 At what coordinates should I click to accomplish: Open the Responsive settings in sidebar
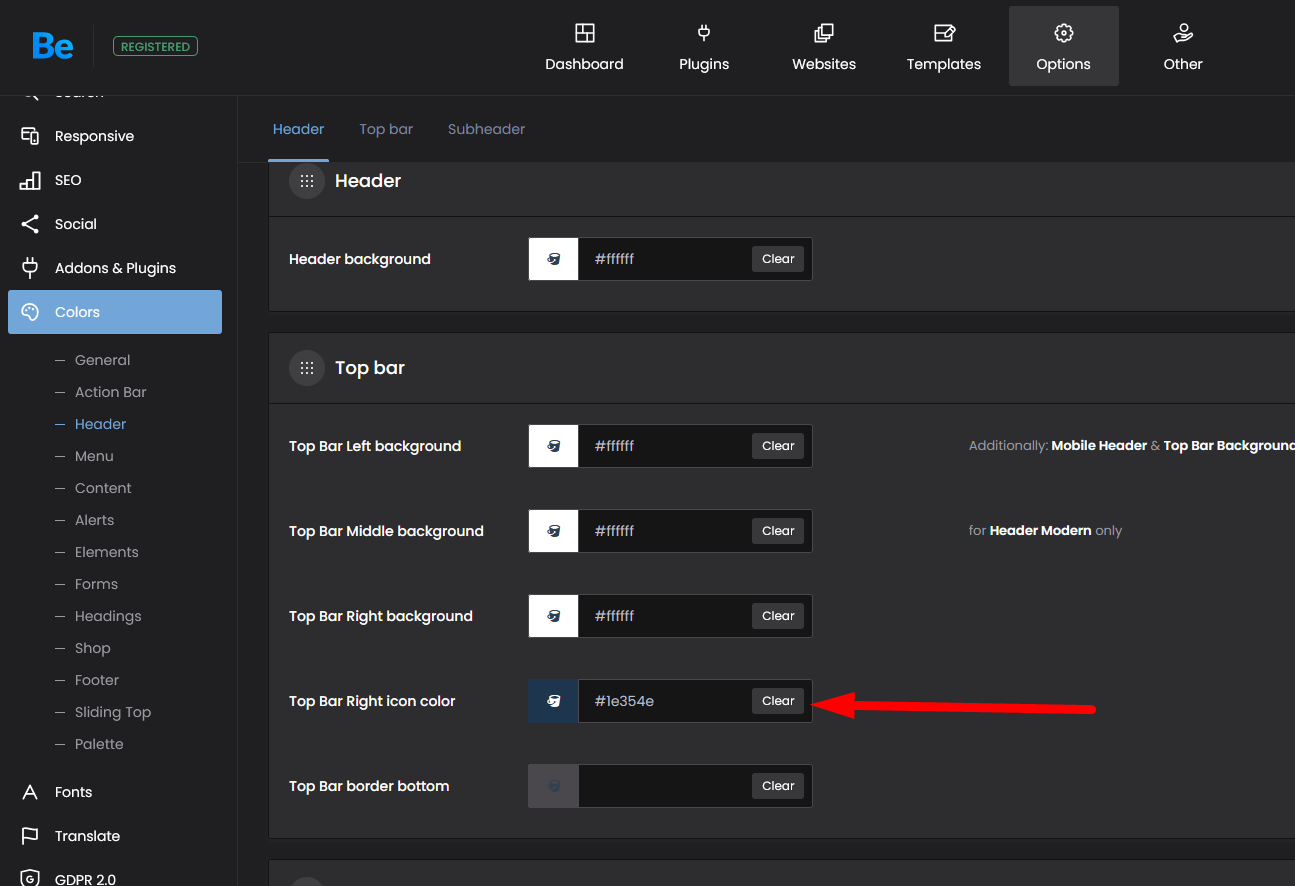[x=94, y=136]
